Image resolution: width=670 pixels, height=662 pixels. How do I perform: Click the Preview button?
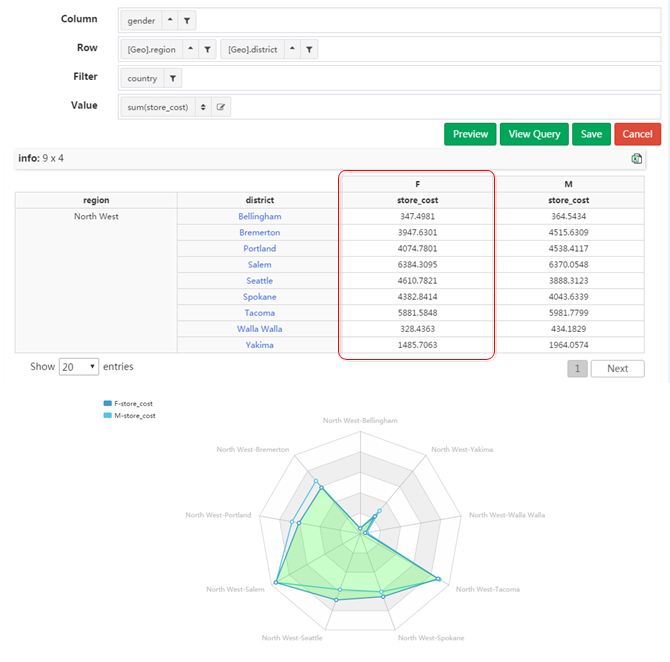[470, 134]
